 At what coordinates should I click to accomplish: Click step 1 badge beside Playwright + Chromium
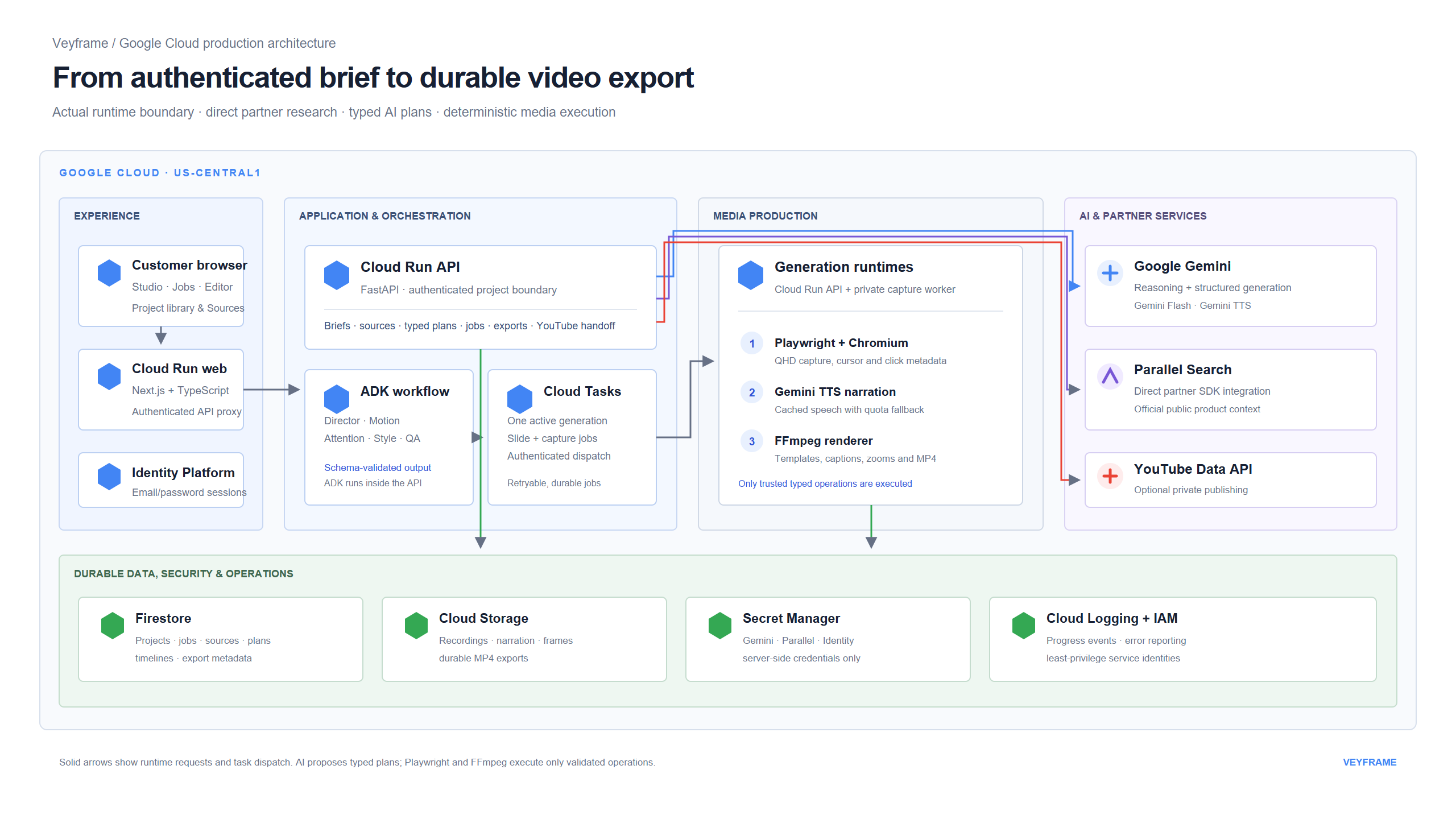tap(752, 344)
